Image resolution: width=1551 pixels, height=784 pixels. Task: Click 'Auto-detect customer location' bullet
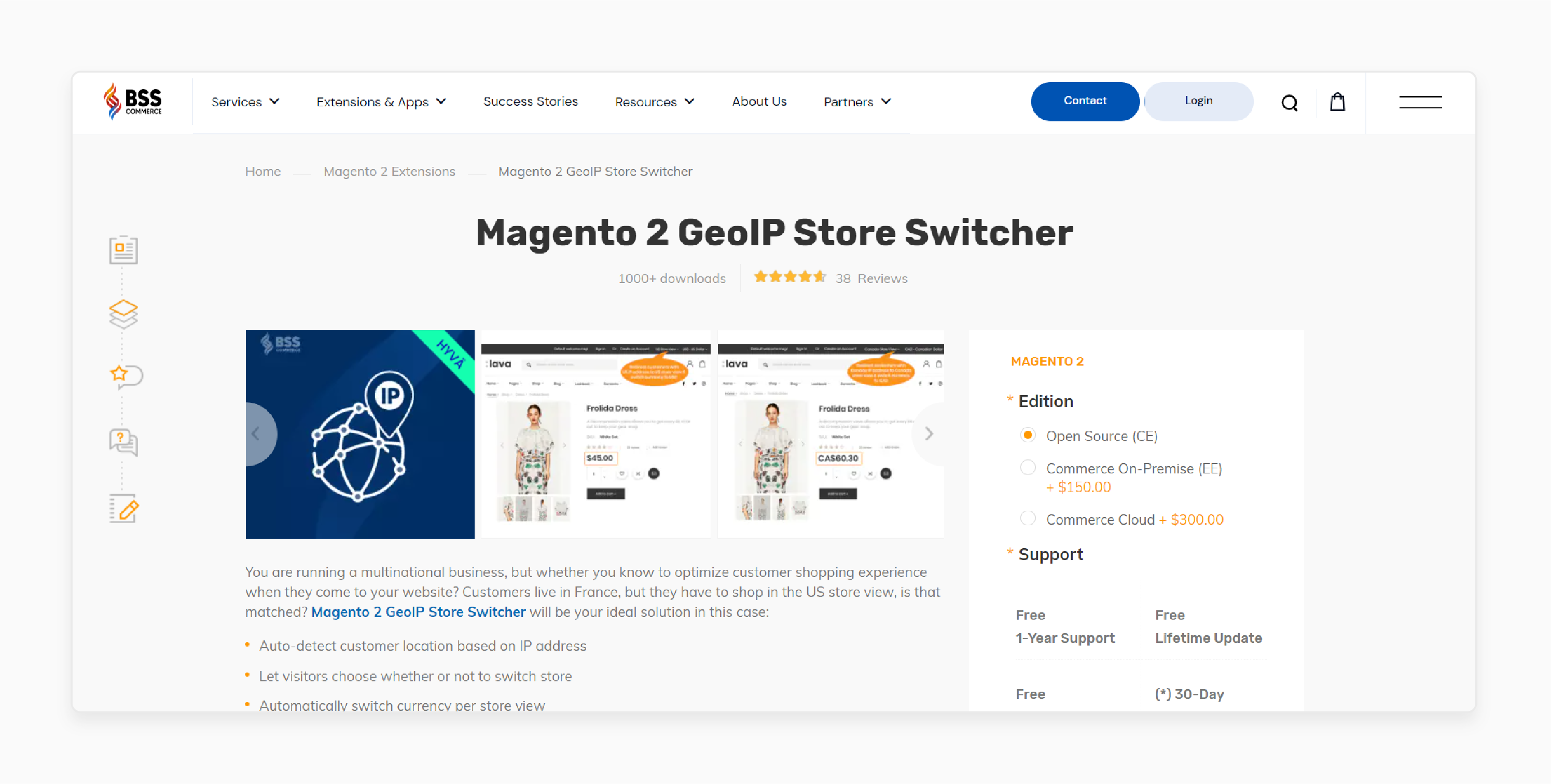[423, 646]
